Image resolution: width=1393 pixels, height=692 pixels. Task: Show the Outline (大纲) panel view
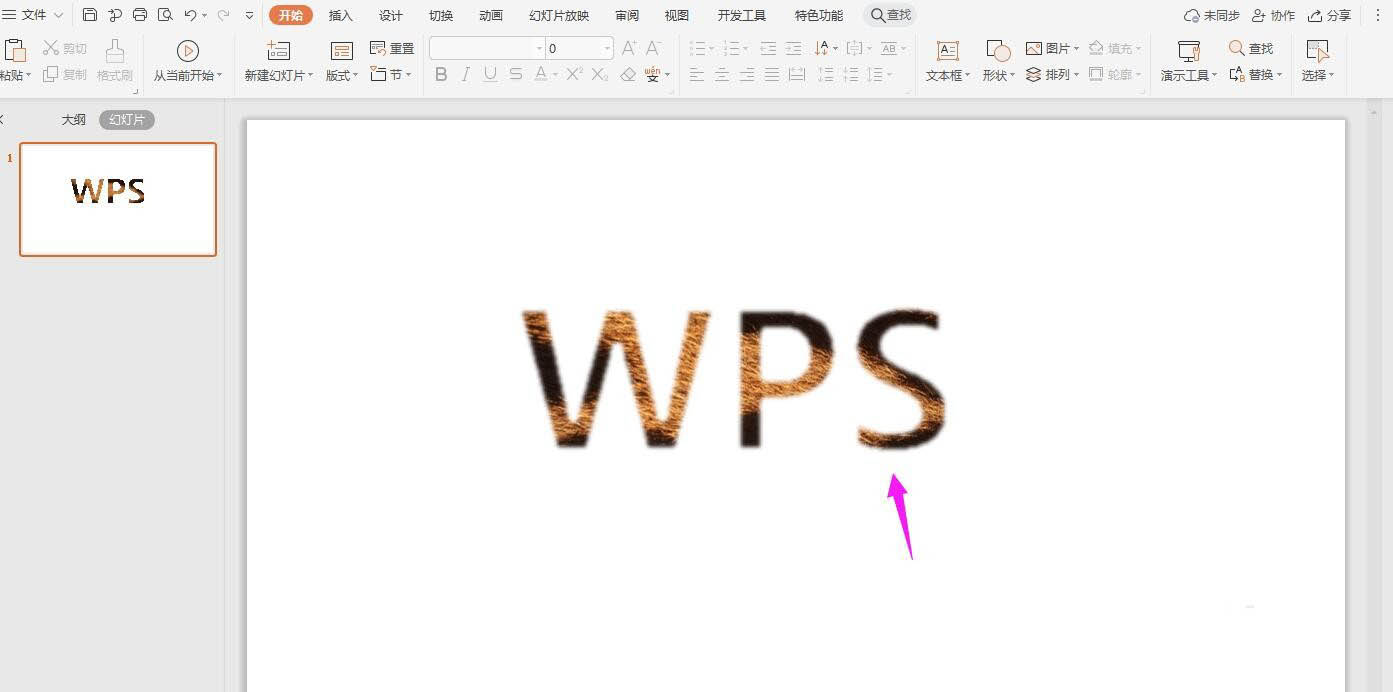click(x=74, y=120)
